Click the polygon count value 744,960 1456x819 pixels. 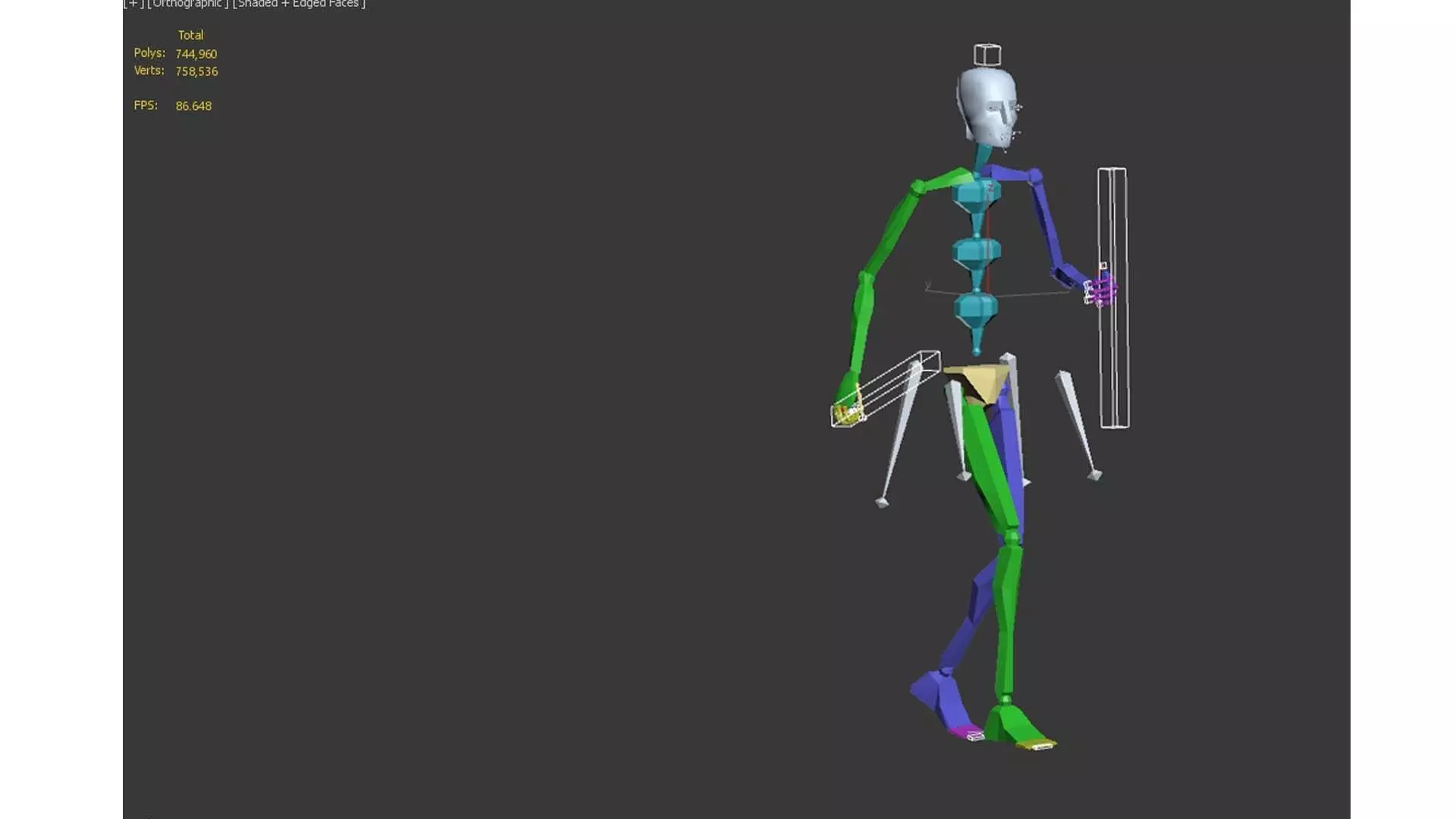pos(196,54)
